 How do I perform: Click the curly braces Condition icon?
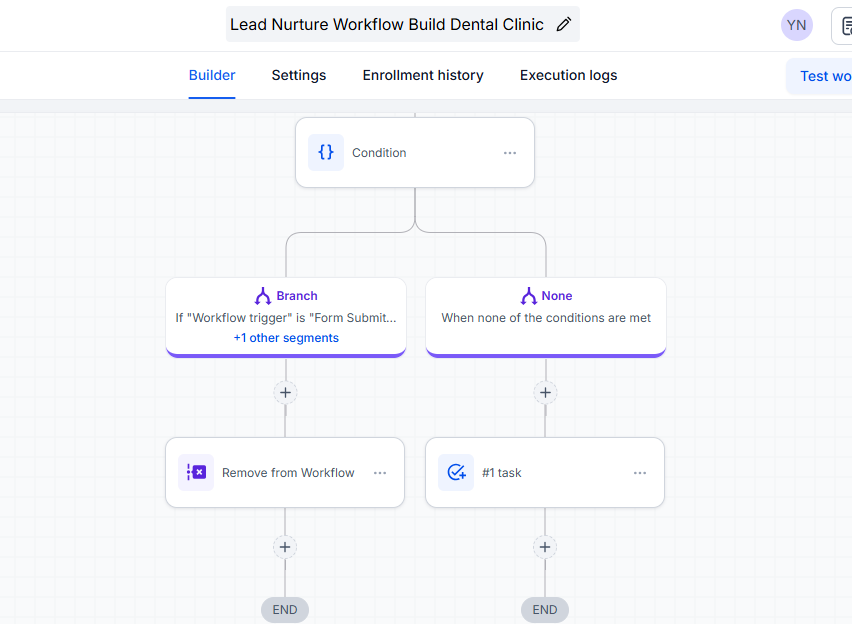pos(326,152)
